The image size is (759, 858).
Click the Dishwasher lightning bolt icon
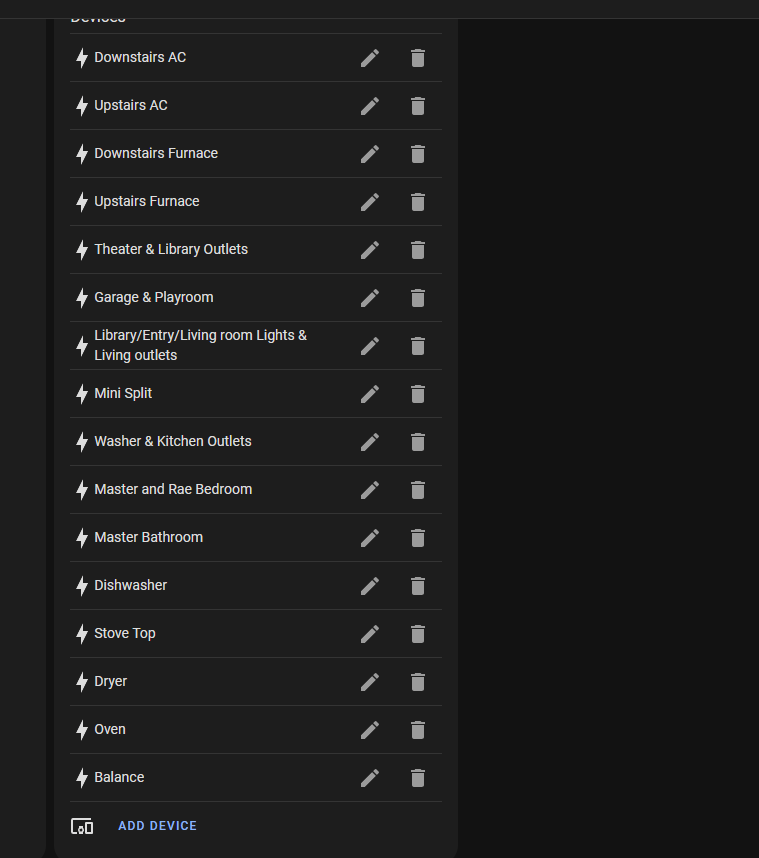82,586
